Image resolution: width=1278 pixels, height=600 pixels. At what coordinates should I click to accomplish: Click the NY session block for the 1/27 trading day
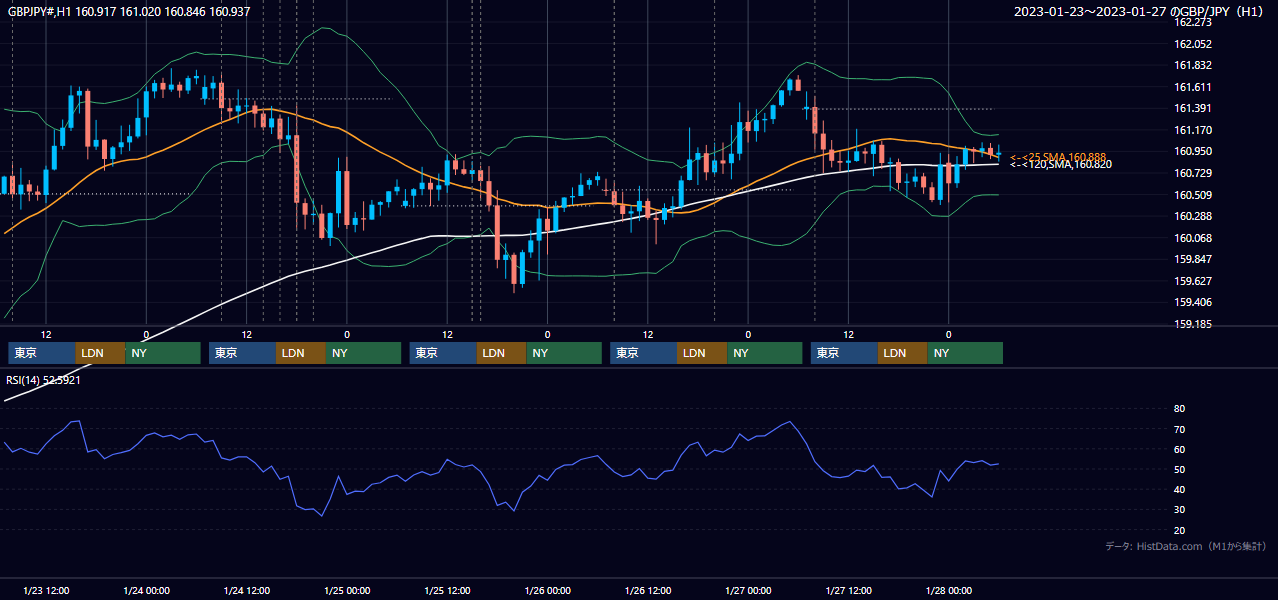tap(965, 353)
